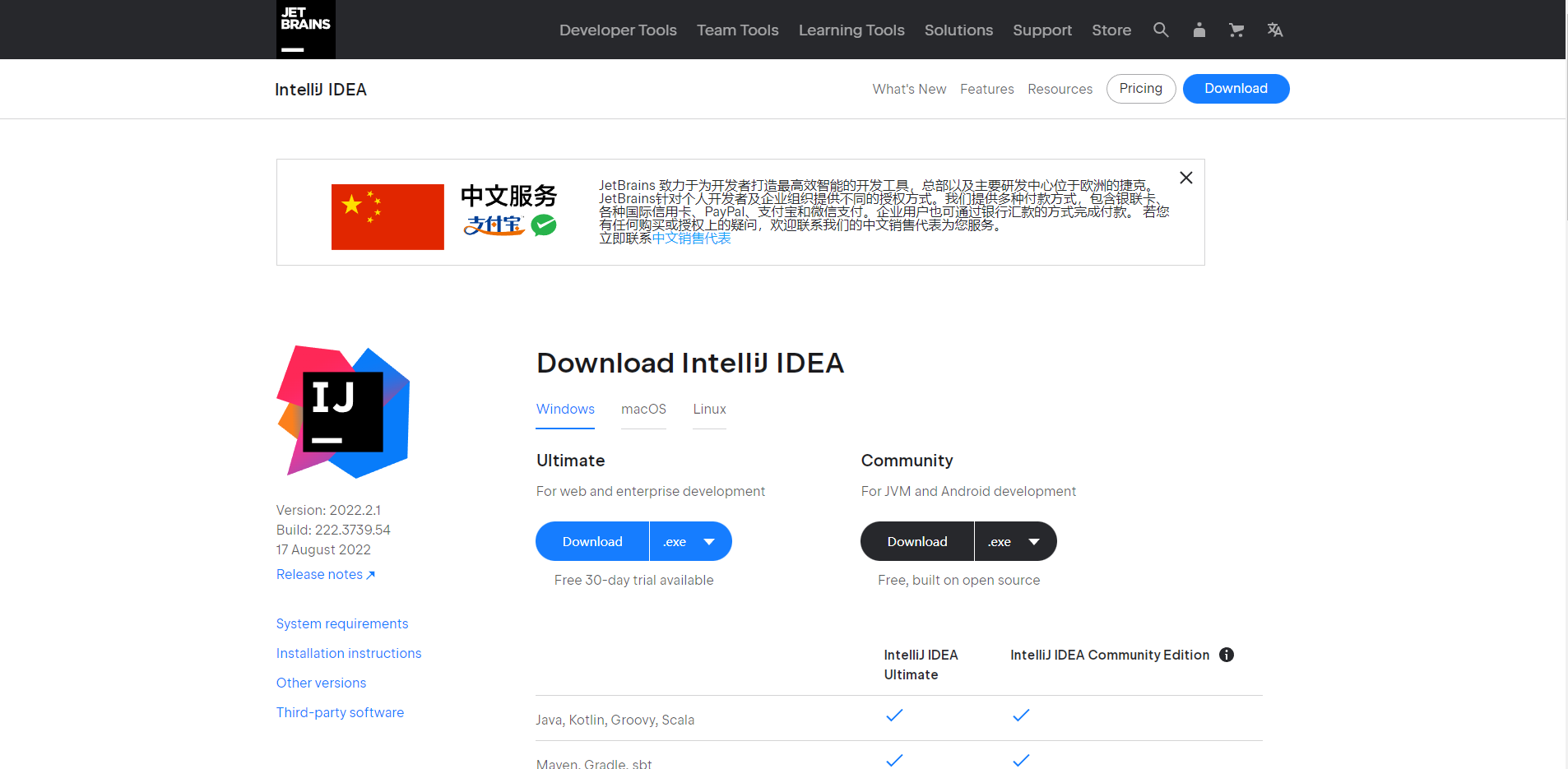Click the China flag image
Screen dimensions: 1568x769
387,217
